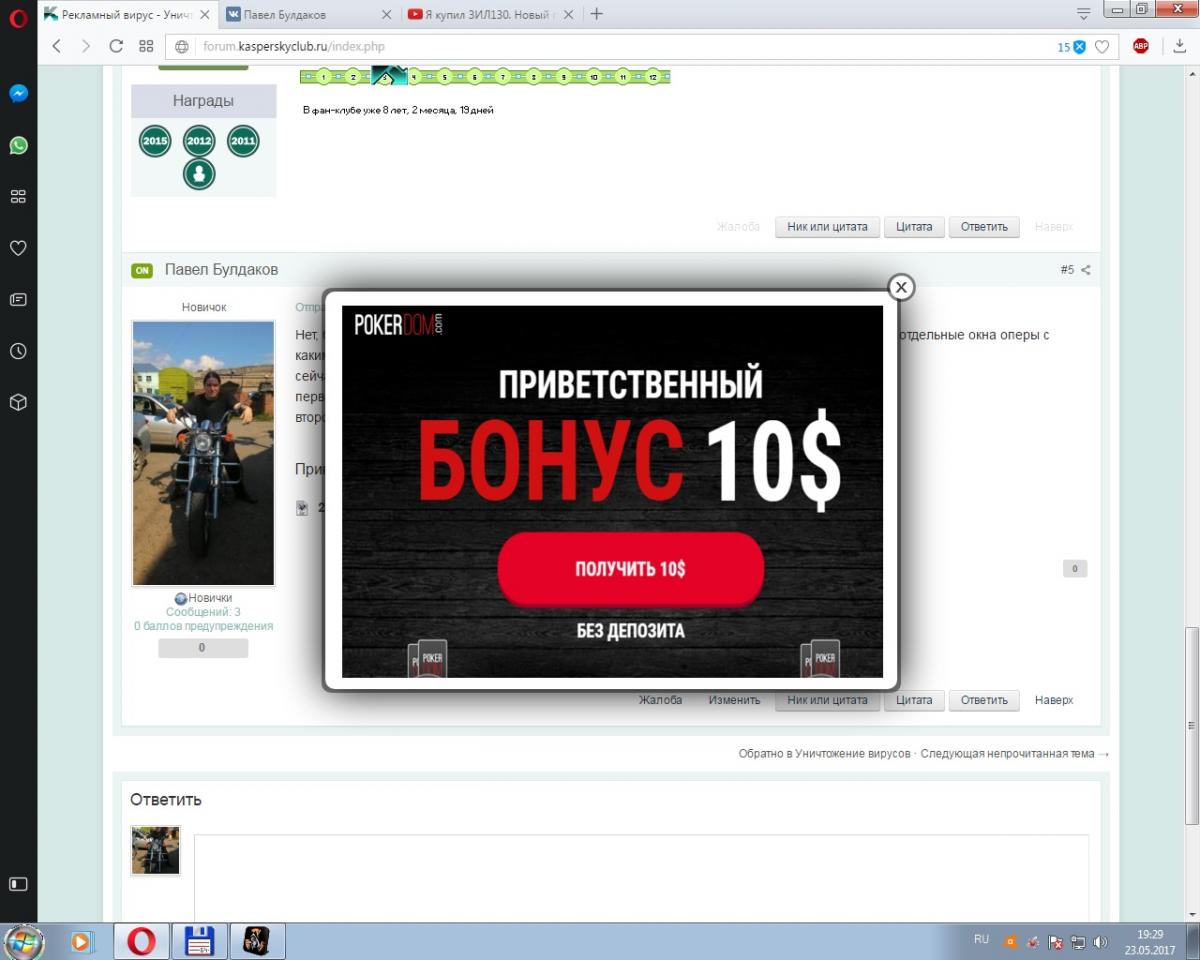Open Messenger in the Opera sidebar
Image resolution: width=1200 pixels, height=960 pixels.
[18, 93]
